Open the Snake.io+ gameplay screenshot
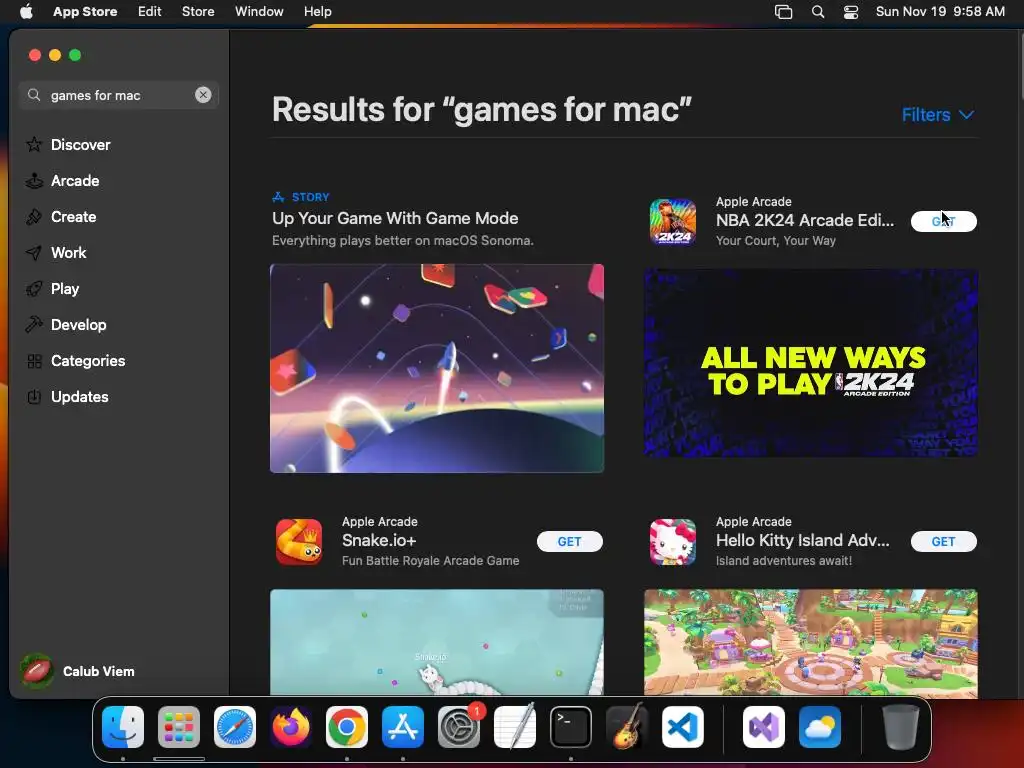This screenshot has height=768, width=1024. (x=437, y=642)
